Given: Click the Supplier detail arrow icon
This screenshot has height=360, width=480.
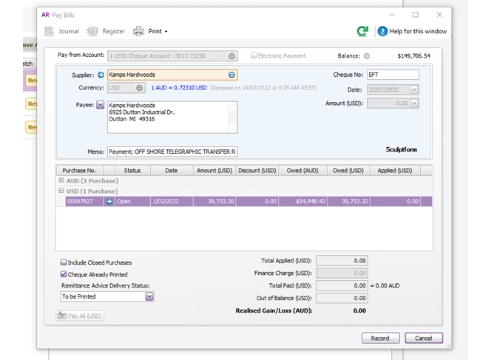Looking at the screenshot, I should [x=101, y=75].
